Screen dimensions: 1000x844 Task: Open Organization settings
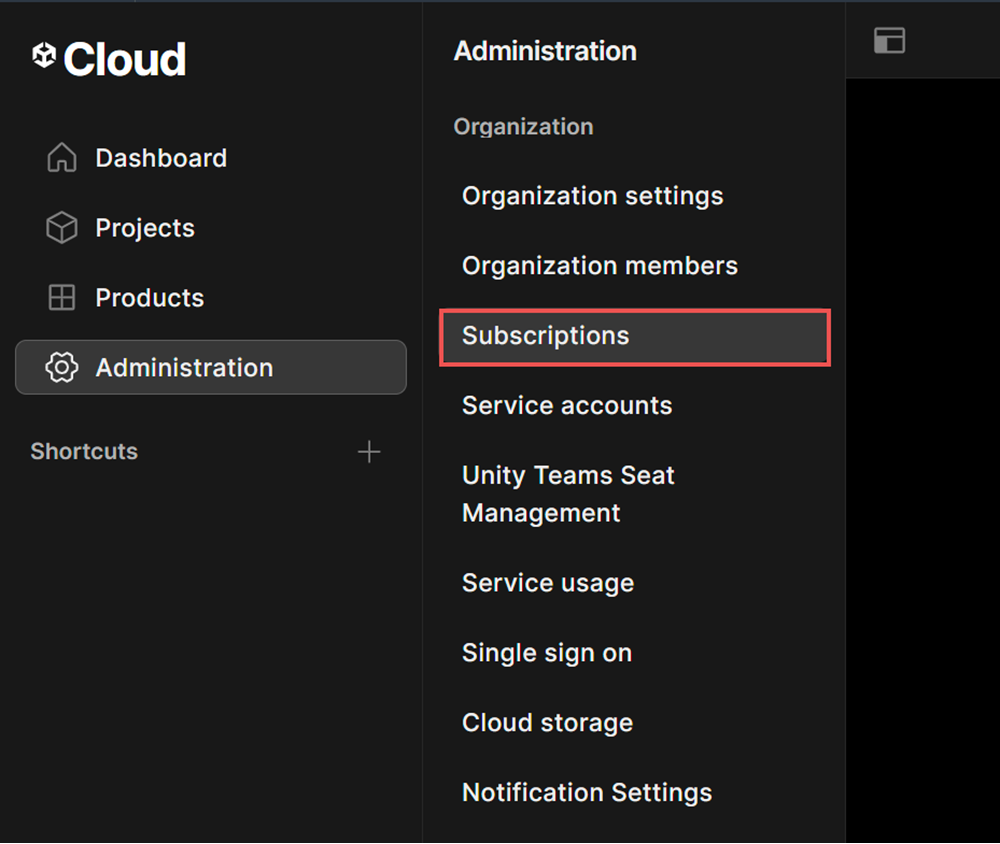tap(592, 196)
